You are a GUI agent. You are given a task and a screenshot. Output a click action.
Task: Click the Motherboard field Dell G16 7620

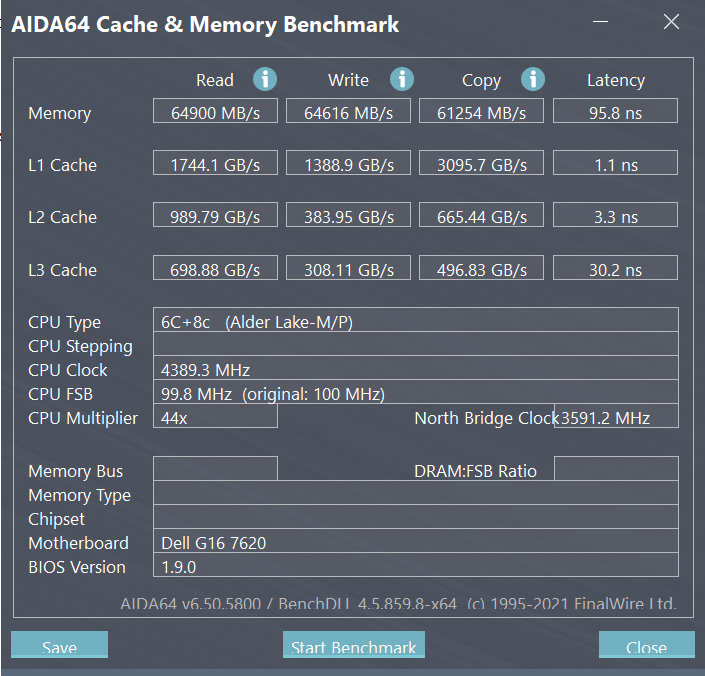click(415, 542)
